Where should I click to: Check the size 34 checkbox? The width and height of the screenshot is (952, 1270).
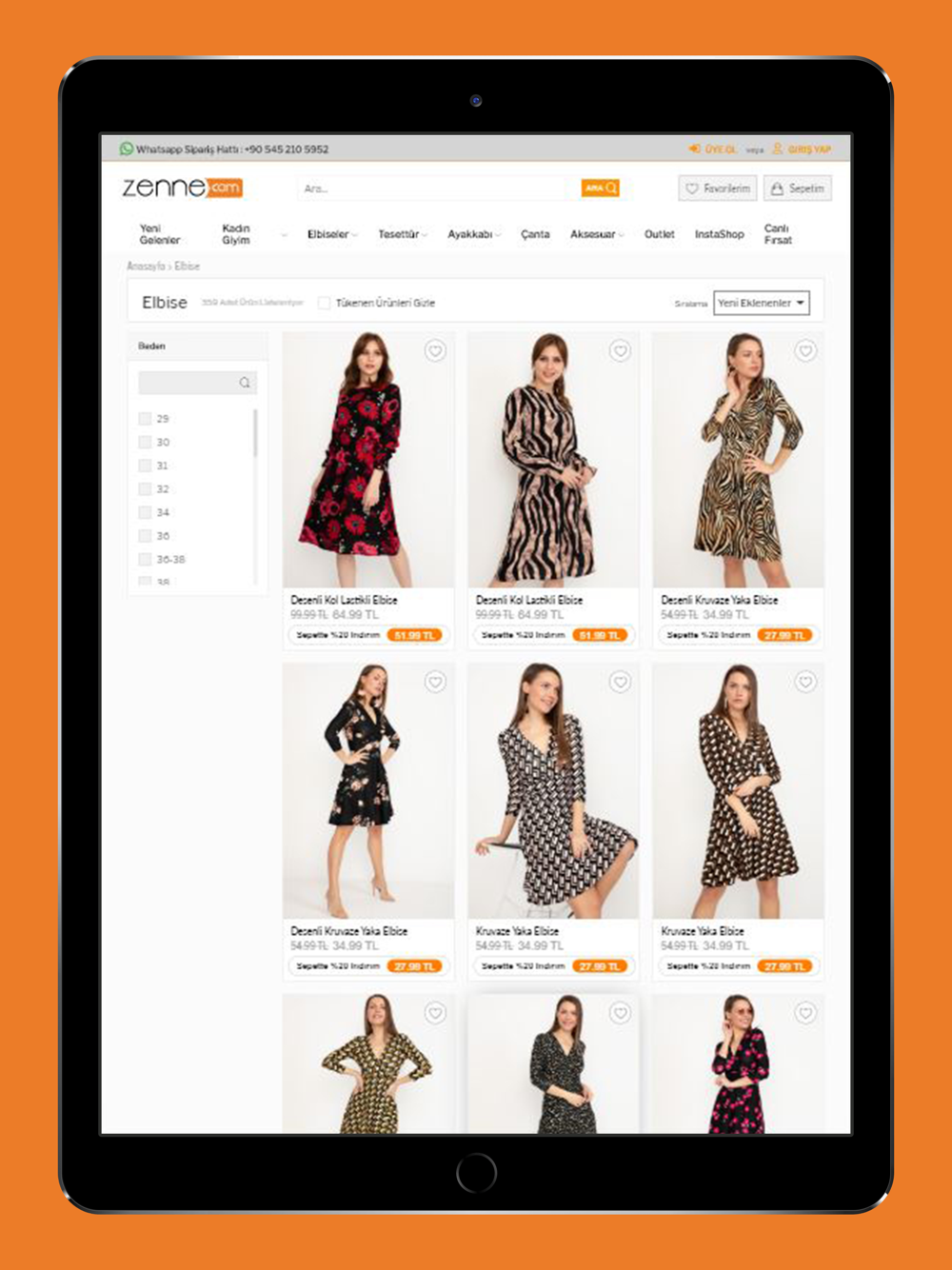point(145,512)
